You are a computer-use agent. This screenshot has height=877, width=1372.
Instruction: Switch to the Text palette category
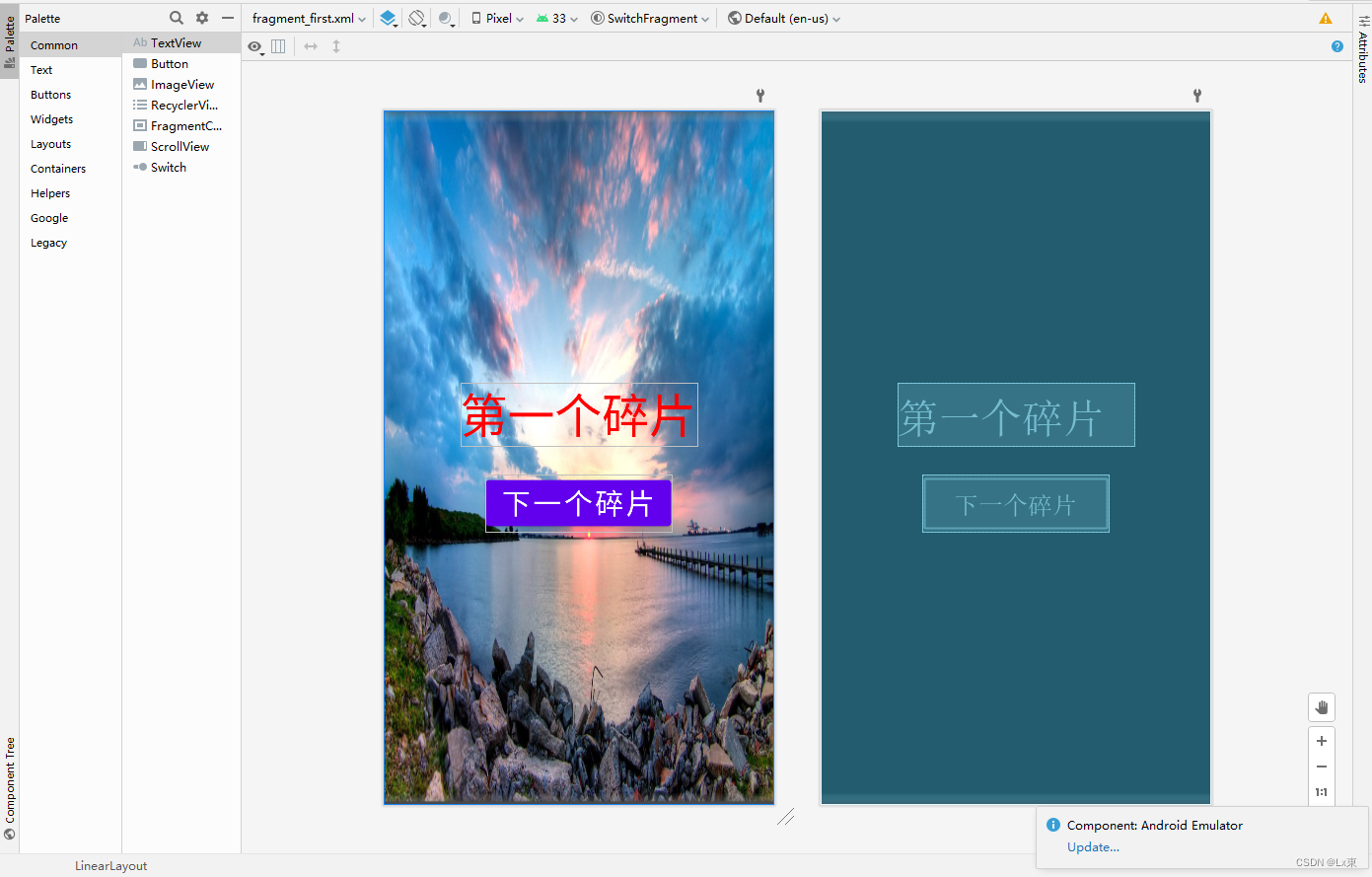click(40, 69)
